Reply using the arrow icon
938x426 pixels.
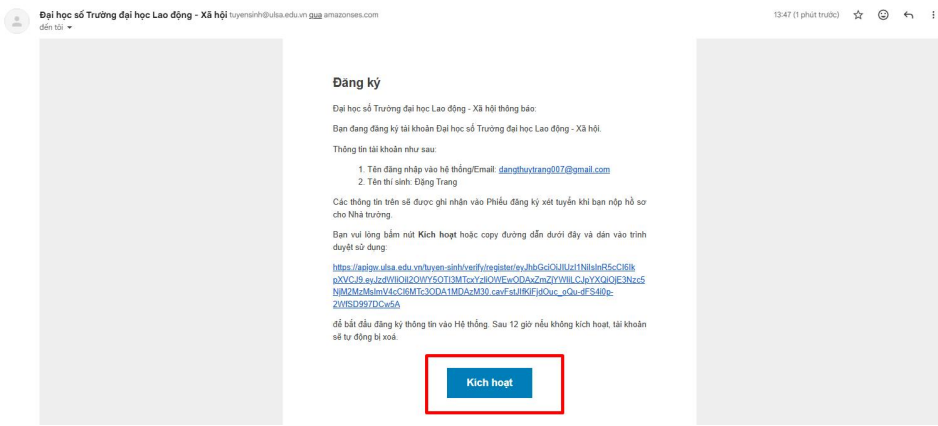click(908, 16)
